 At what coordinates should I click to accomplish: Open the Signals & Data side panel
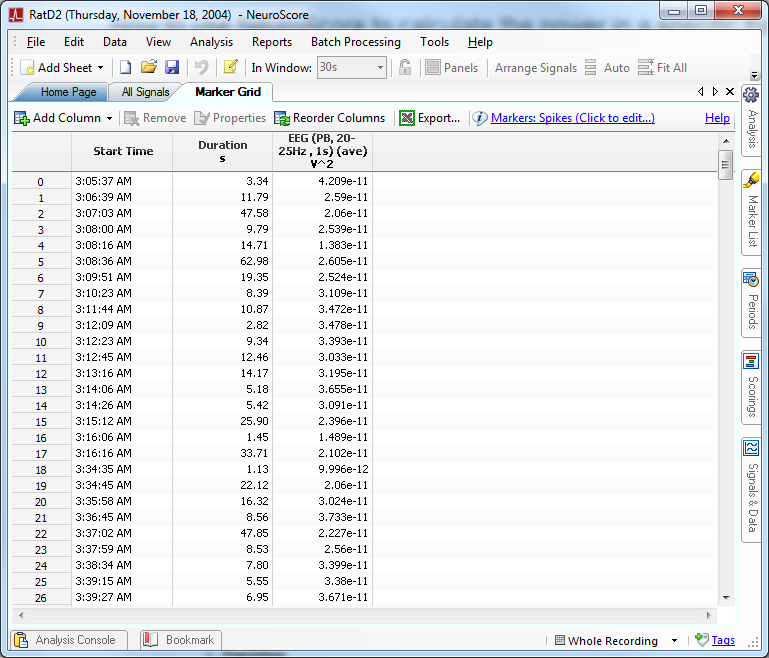coord(751,489)
